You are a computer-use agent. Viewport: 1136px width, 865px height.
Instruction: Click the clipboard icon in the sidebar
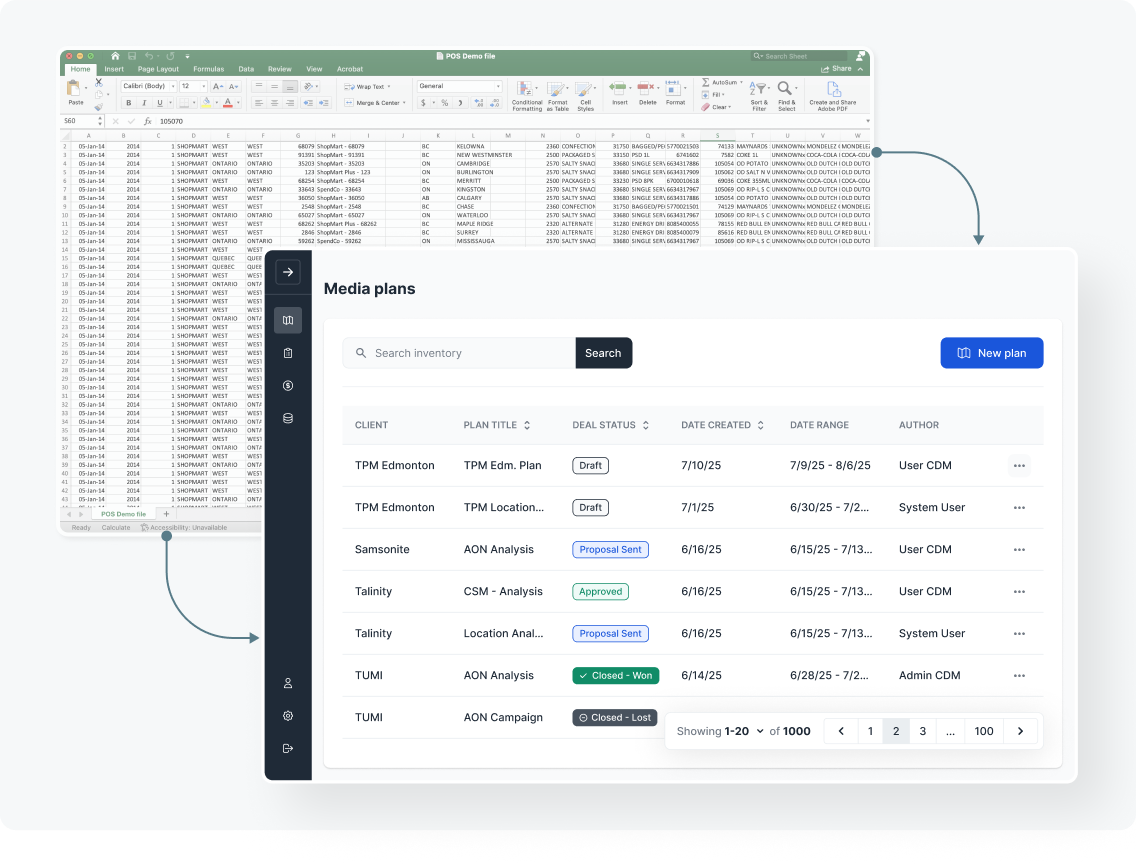coord(288,353)
